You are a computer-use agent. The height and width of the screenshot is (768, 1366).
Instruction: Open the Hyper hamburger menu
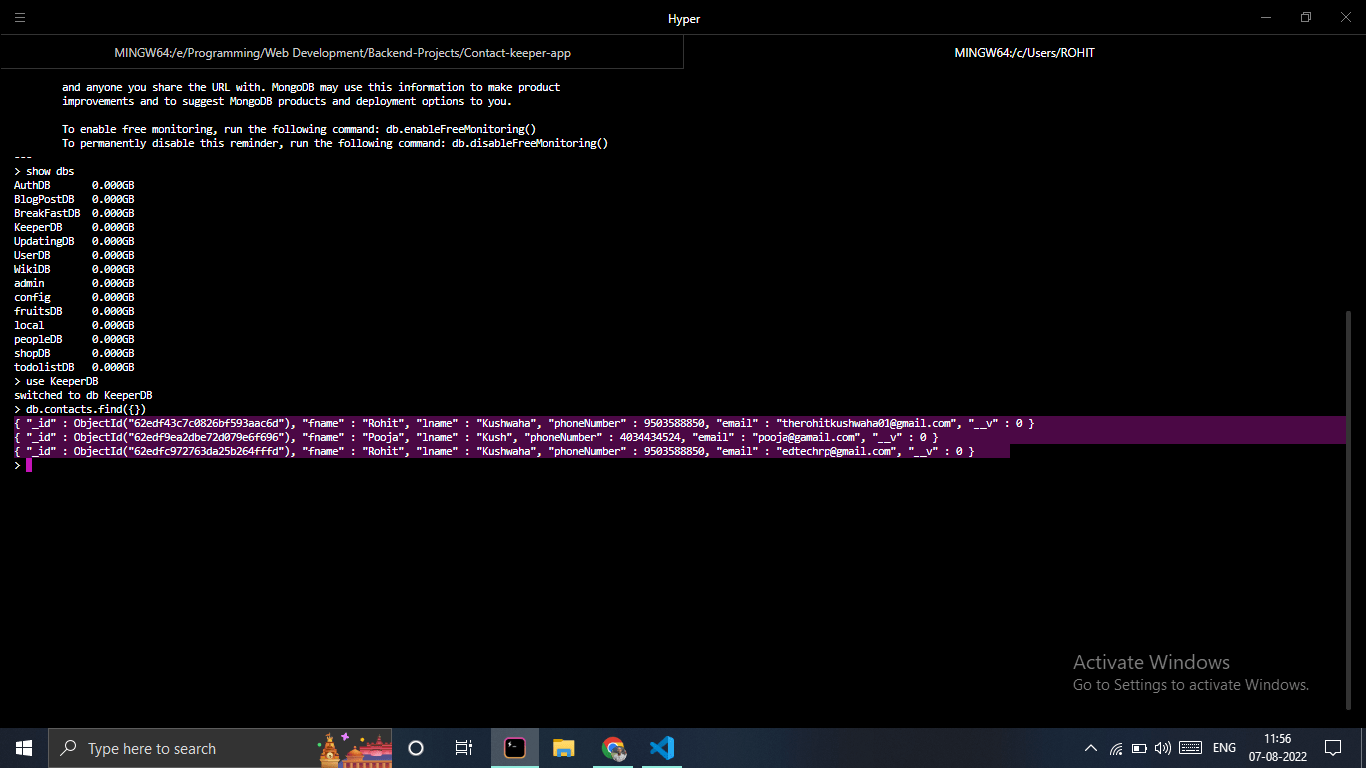pos(20,18)
